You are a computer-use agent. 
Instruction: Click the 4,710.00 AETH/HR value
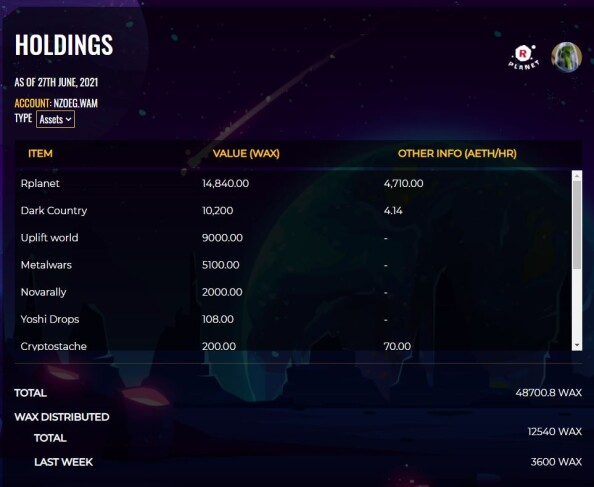[403, 183]
